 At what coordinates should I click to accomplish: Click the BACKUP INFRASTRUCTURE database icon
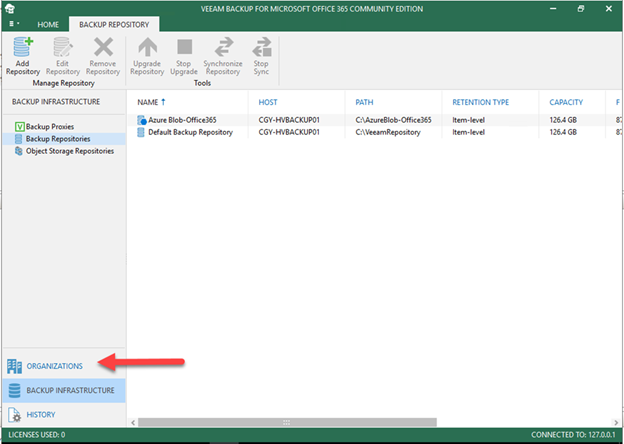pos(15,391)
